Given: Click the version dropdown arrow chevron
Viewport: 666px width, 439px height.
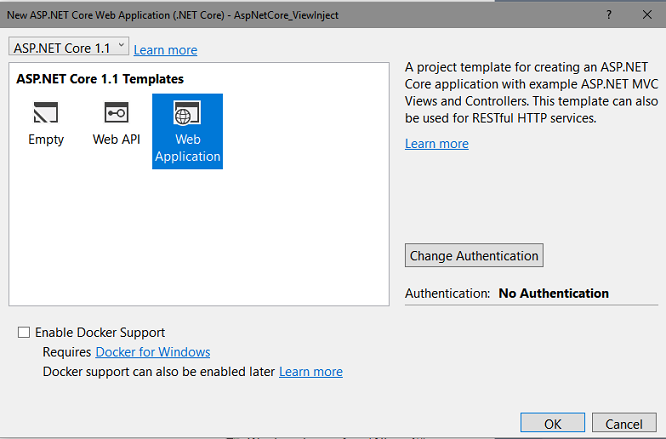Looking at the screenshot, I should pyautogui.click(x=121, y=45).
